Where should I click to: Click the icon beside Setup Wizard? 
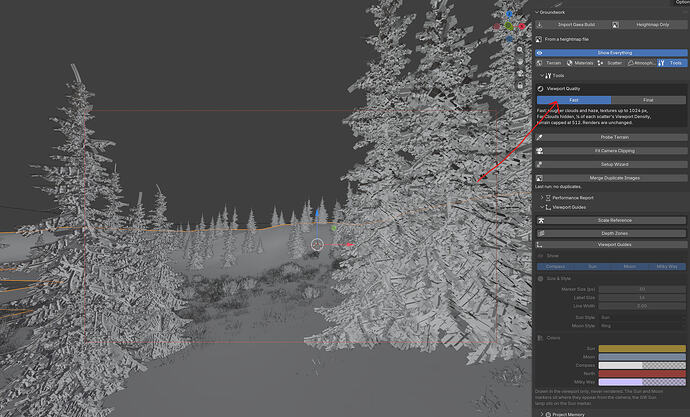[540, 165]
